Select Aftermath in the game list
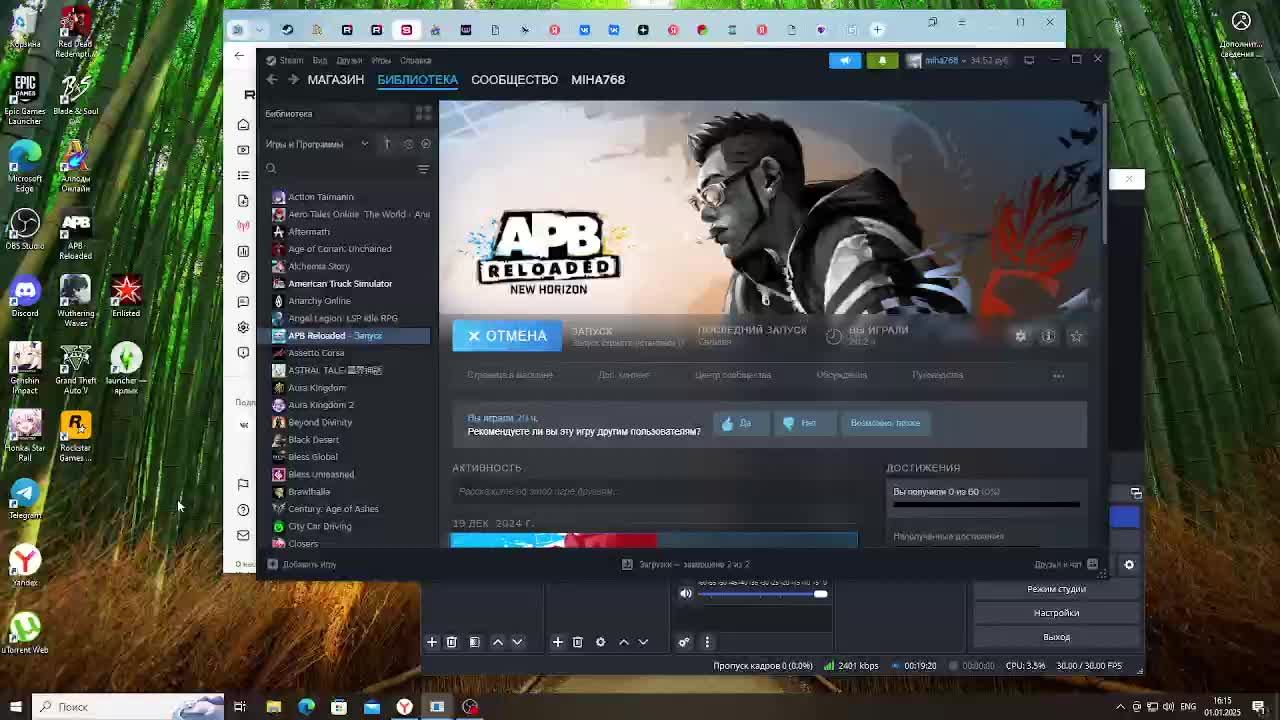Image resolution: width=1280 pixels, height=720 pixels. pos(309,232)
